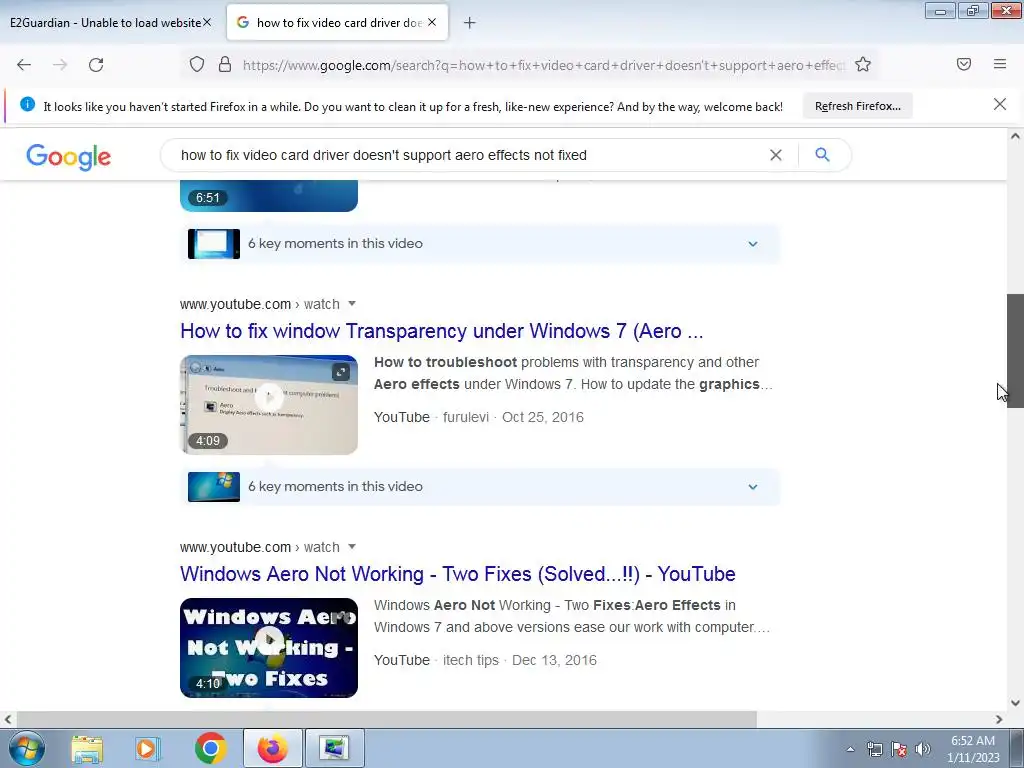
Task: Click the Refresh Firefox button
Action: point(857,106)
